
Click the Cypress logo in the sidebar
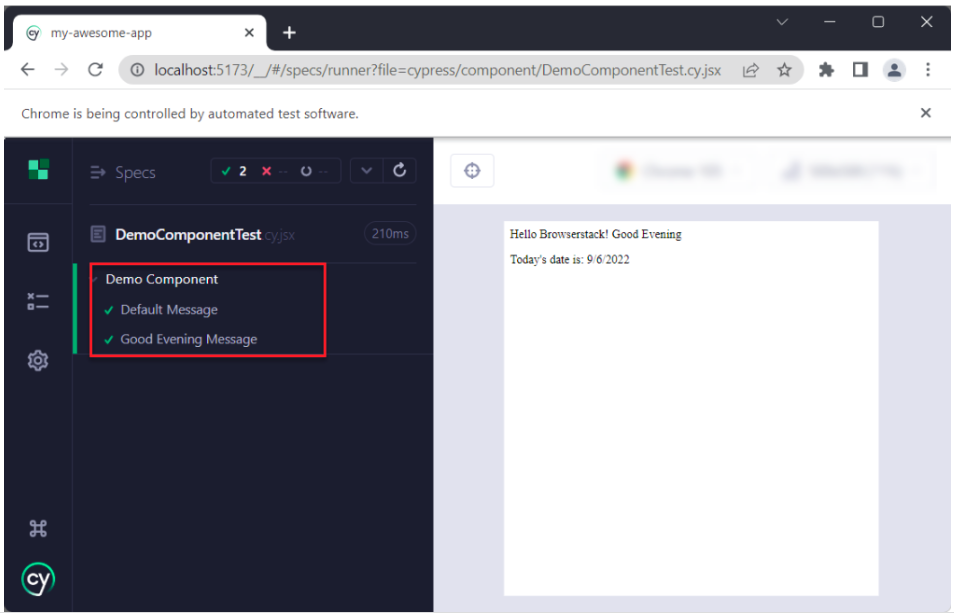38,579
